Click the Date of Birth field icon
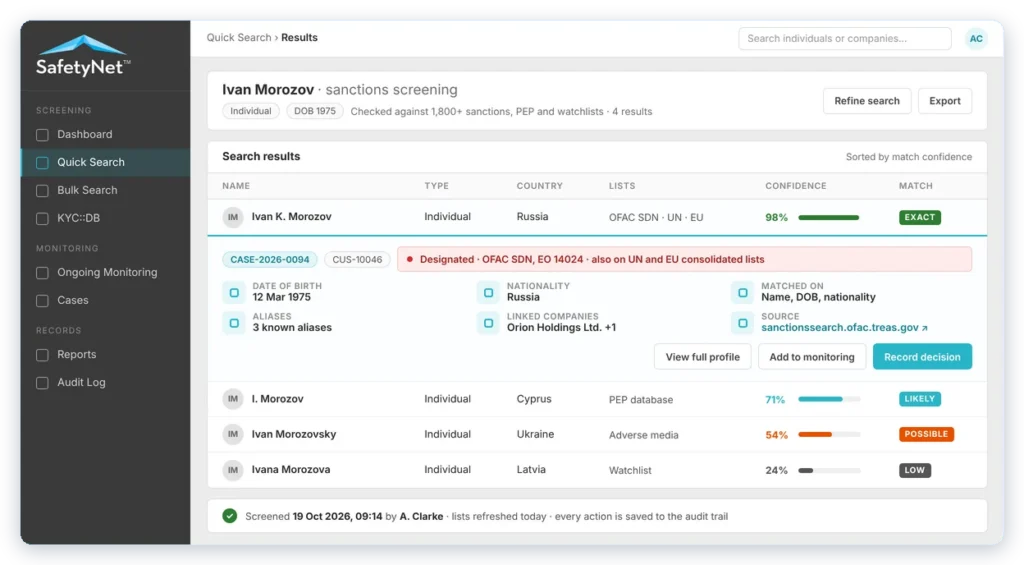 click(x=234, y=293)
